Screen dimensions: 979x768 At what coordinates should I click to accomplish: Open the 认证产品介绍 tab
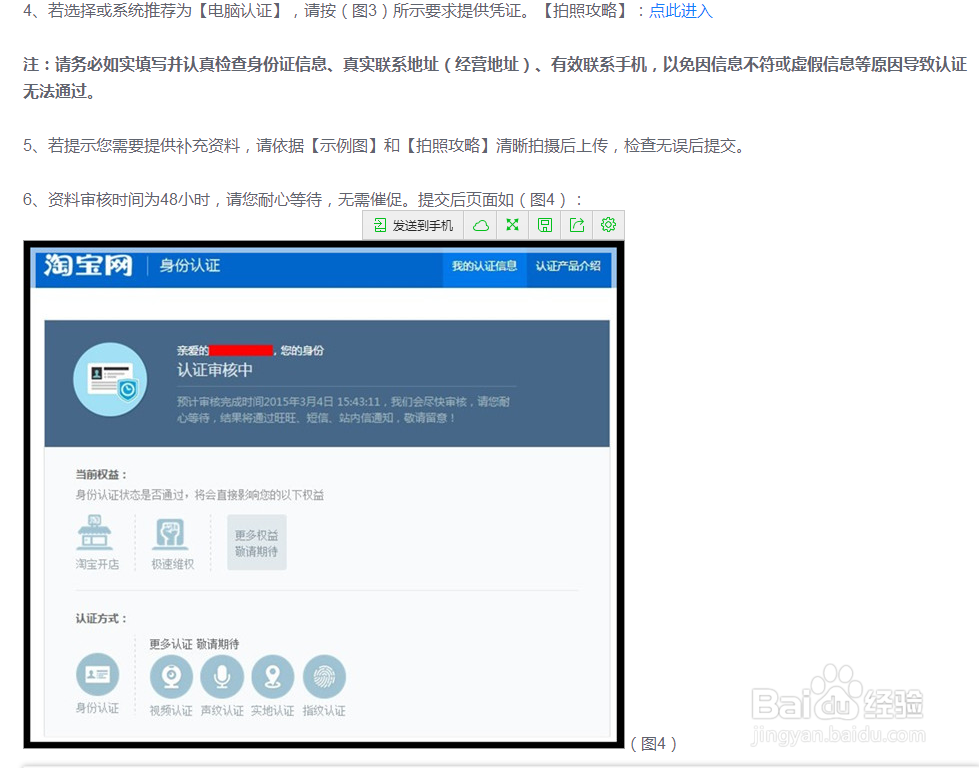pos(569,267)
